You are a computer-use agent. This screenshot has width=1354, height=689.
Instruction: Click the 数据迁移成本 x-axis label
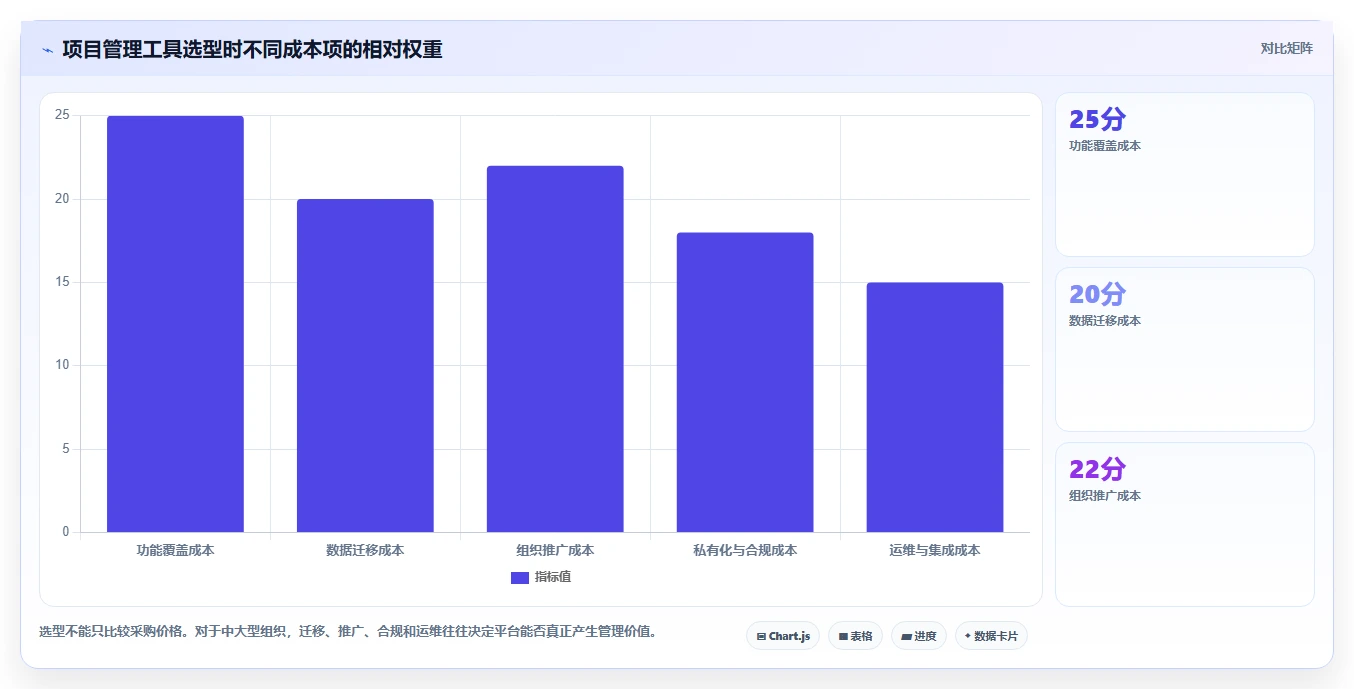pyautogui.click(x=365, y=550)
